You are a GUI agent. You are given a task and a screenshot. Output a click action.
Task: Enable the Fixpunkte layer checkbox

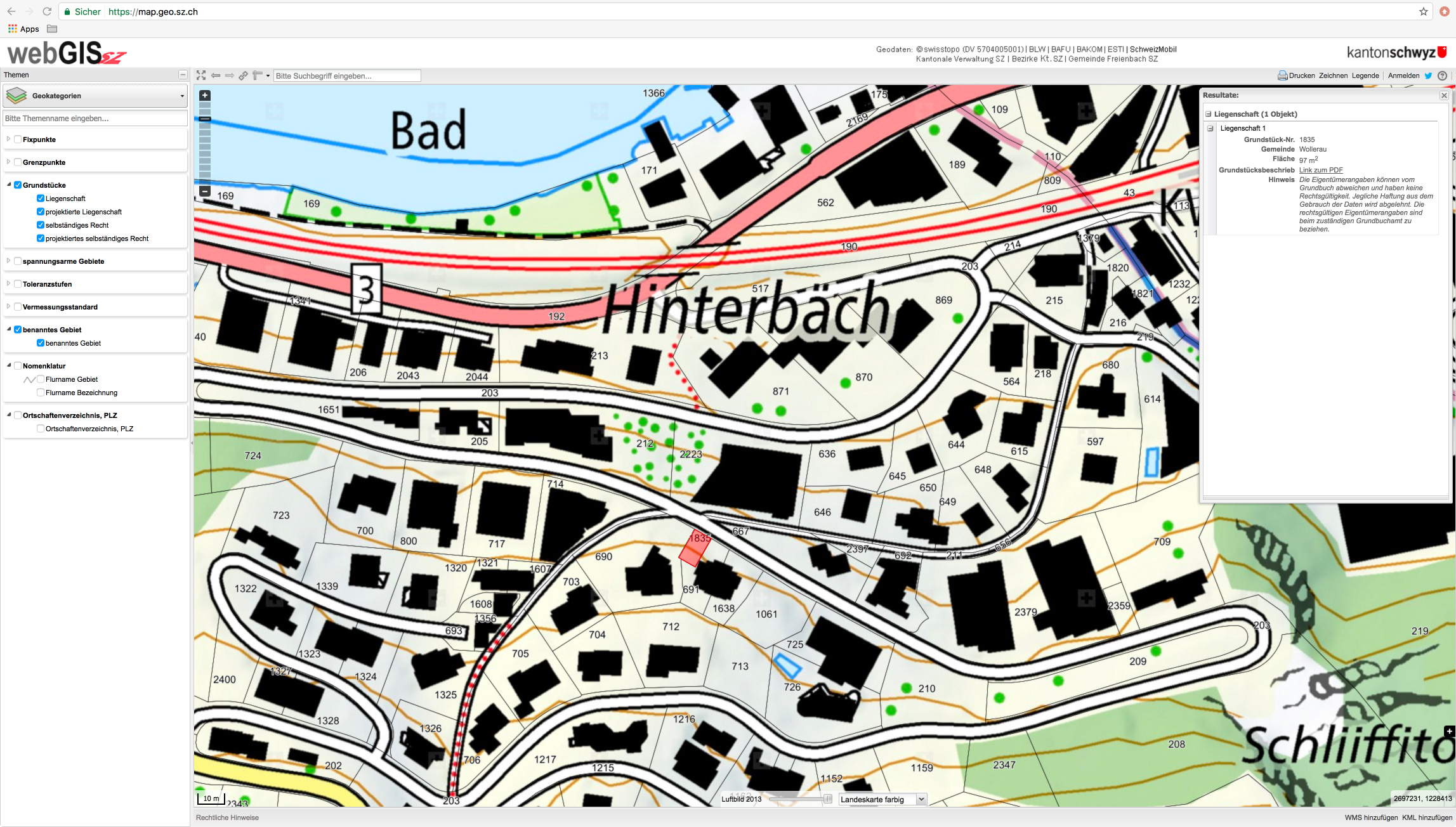[18, 140]
